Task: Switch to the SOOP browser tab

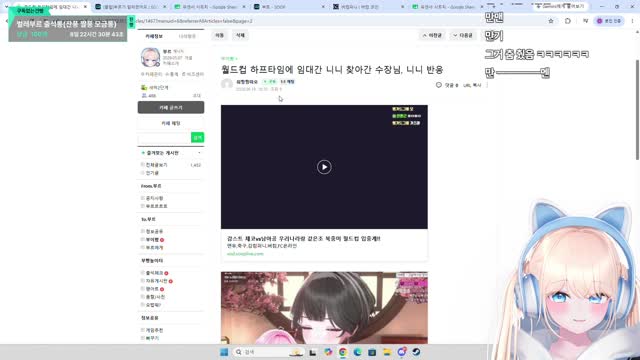Action: pyautogui.click(x=288, y=7)
